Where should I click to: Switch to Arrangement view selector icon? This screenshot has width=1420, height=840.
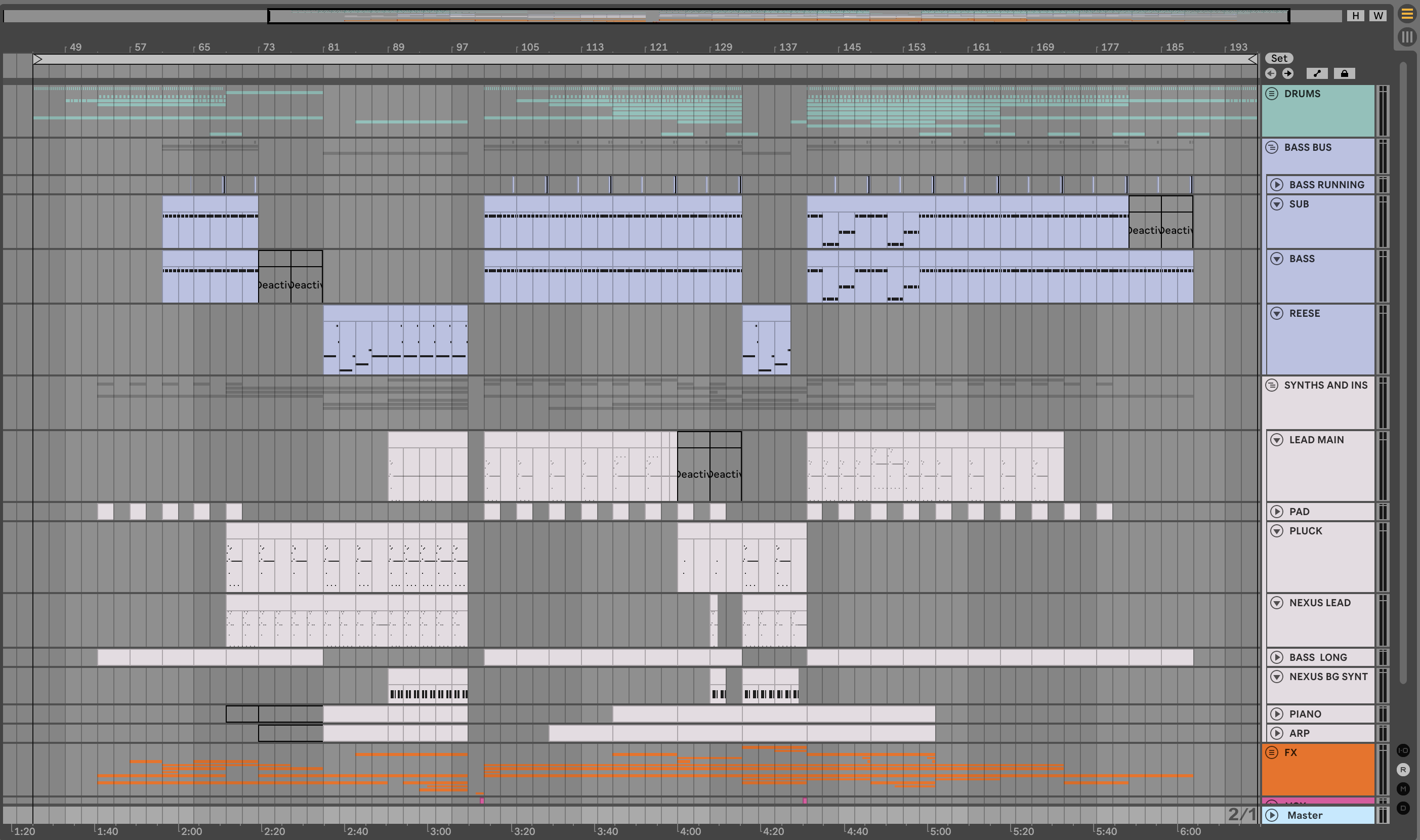(x=1407, y=14)
